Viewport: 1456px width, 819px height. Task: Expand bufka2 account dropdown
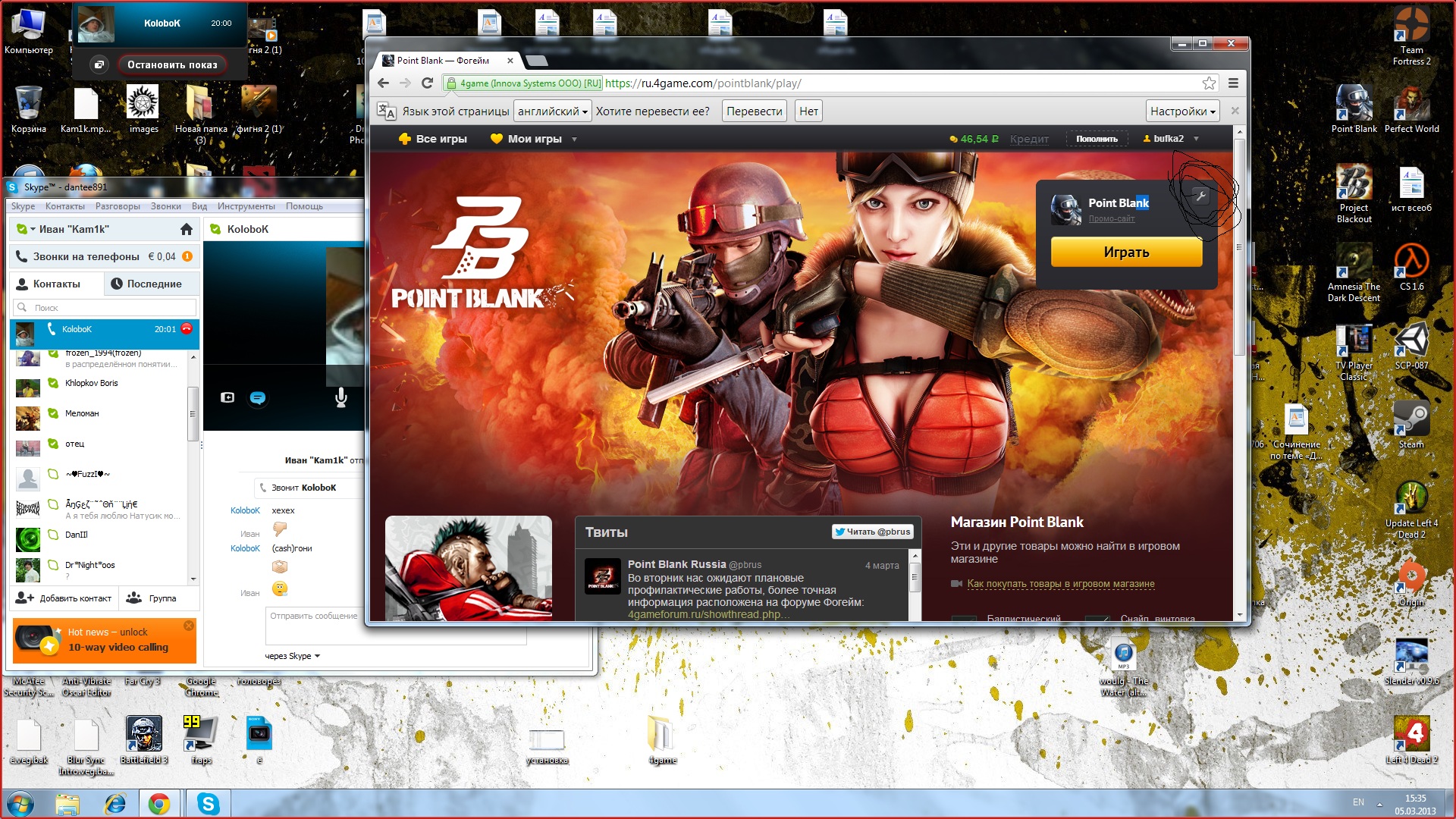(1196, 139)
